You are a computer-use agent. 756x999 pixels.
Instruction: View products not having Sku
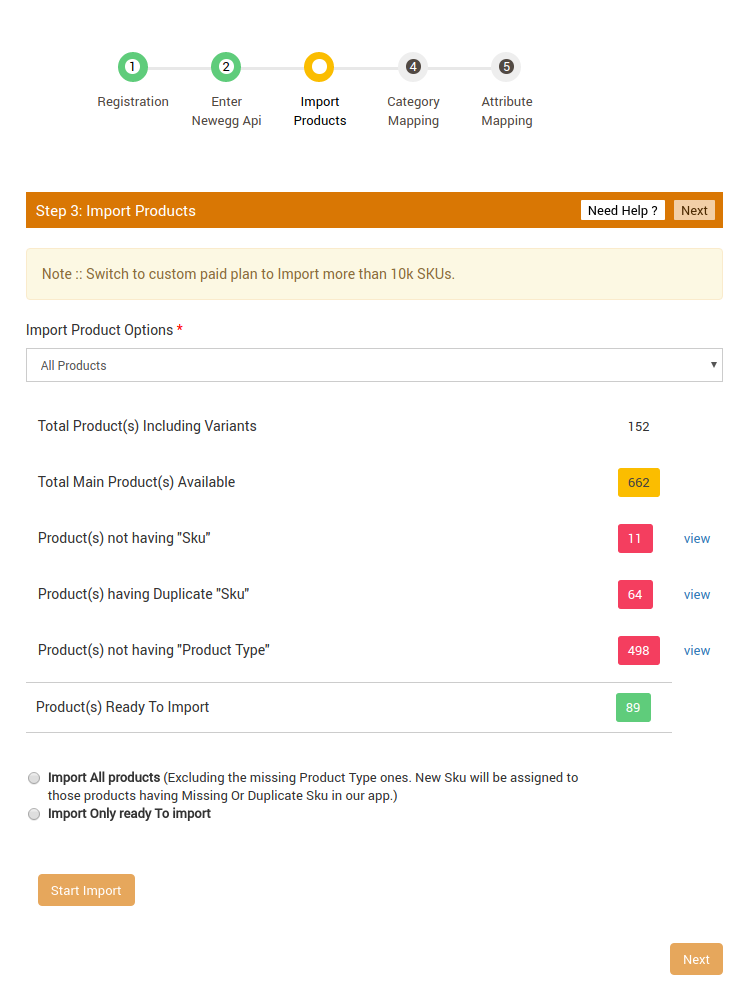coord(697,538)
